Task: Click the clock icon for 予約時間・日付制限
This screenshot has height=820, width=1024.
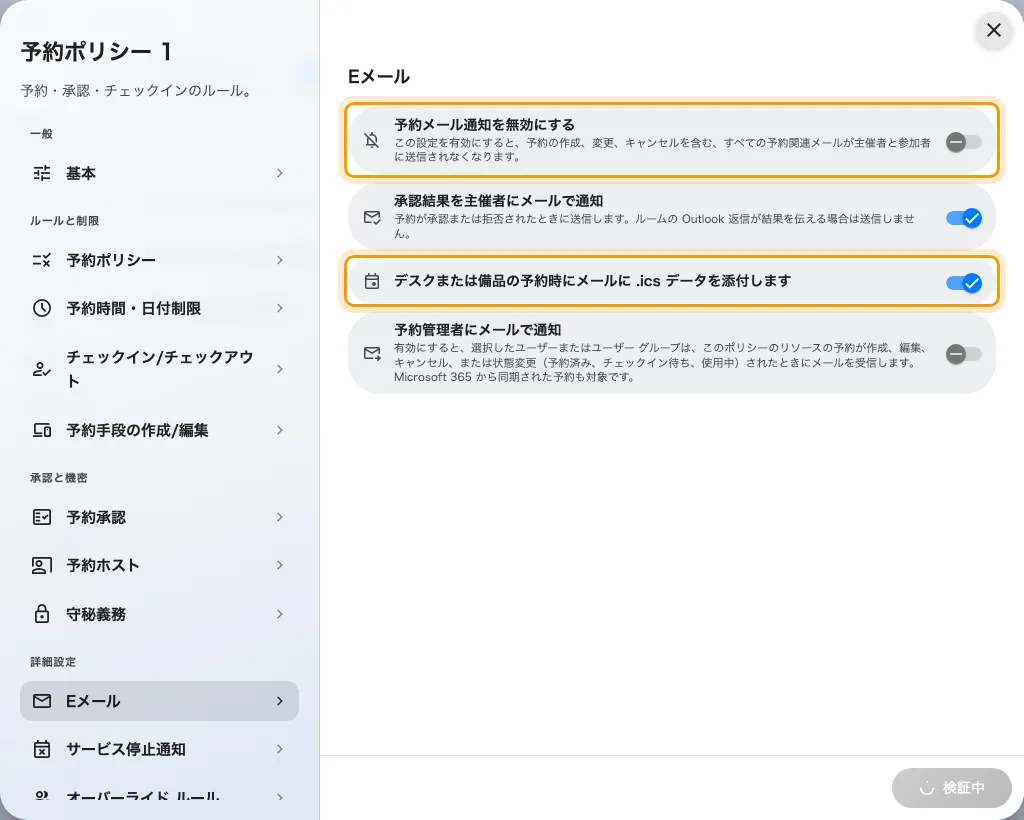Action: pos(42,308)
